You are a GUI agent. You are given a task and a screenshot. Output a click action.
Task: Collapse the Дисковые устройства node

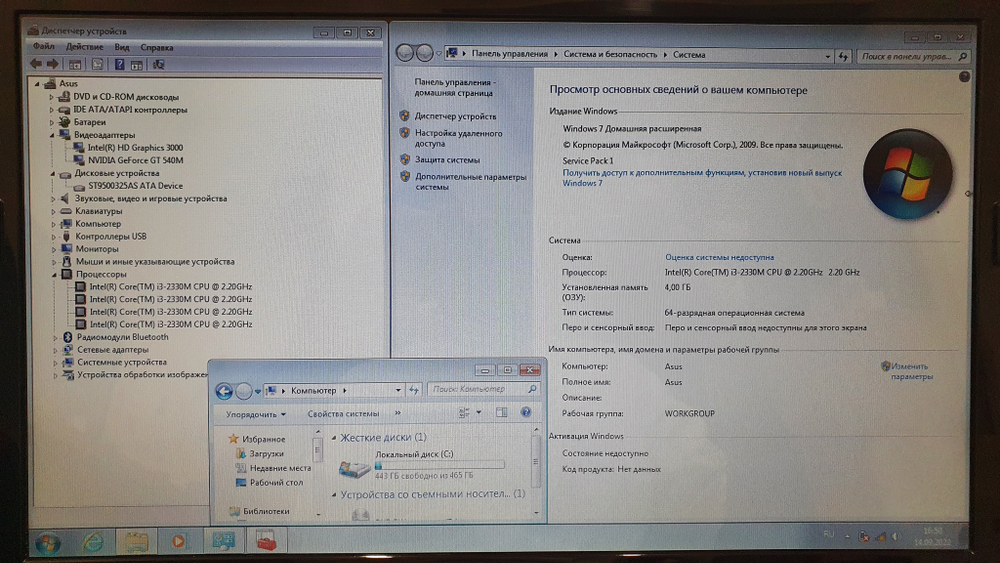coord(53,173)
